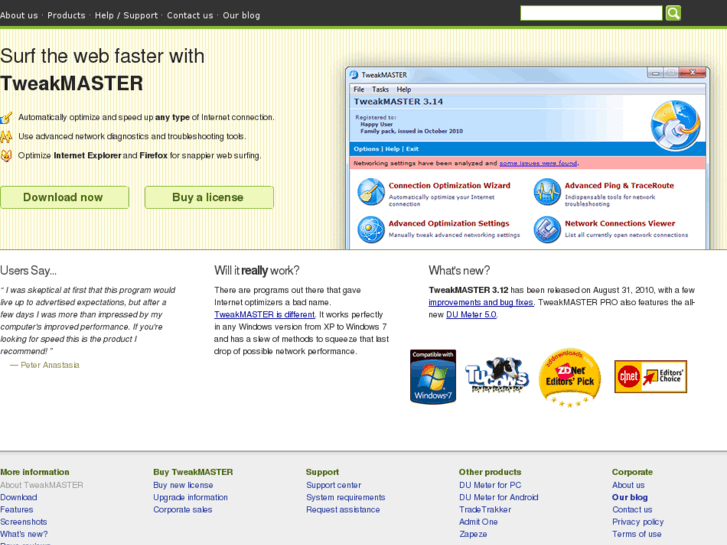Screen dimensions: 727x545
Task: Click Options in the blue bar
Action: tap(366, 149)
